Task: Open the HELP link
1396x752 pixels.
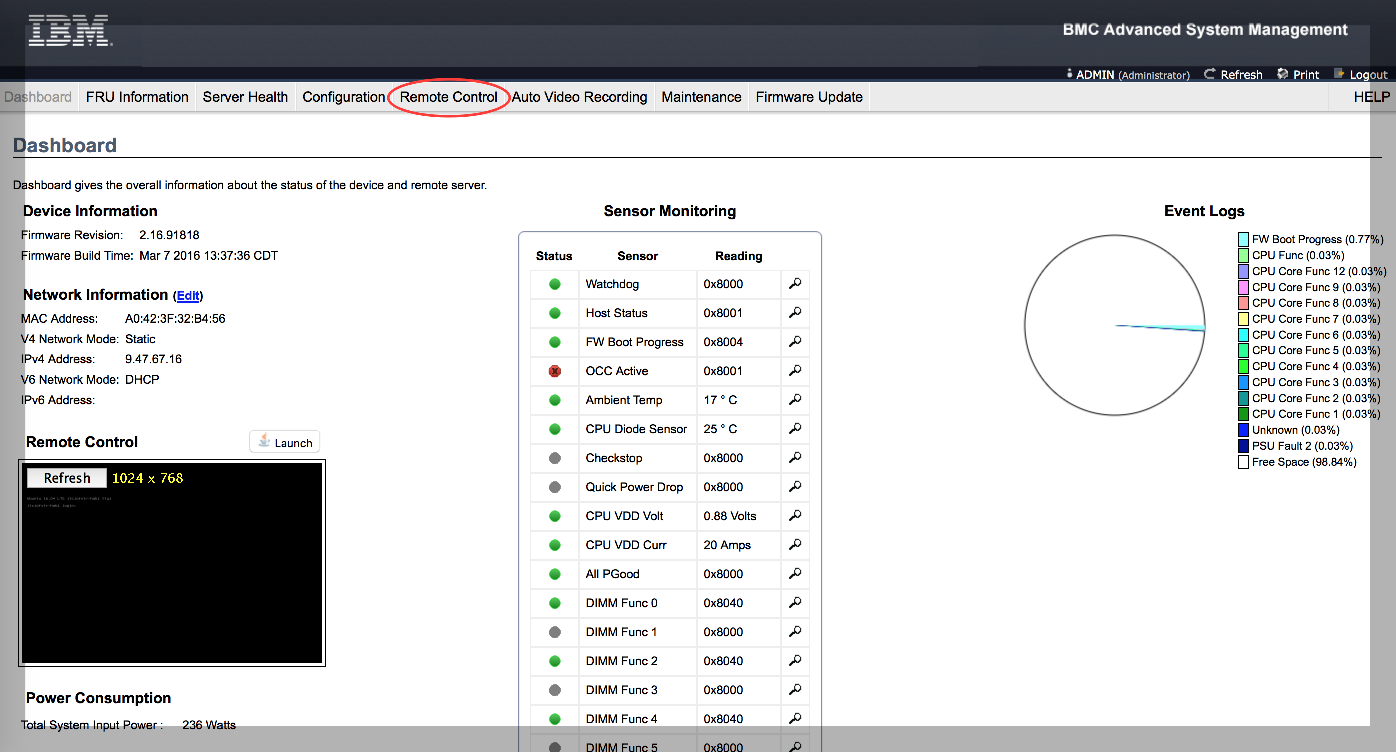Action: (1372, 97)
